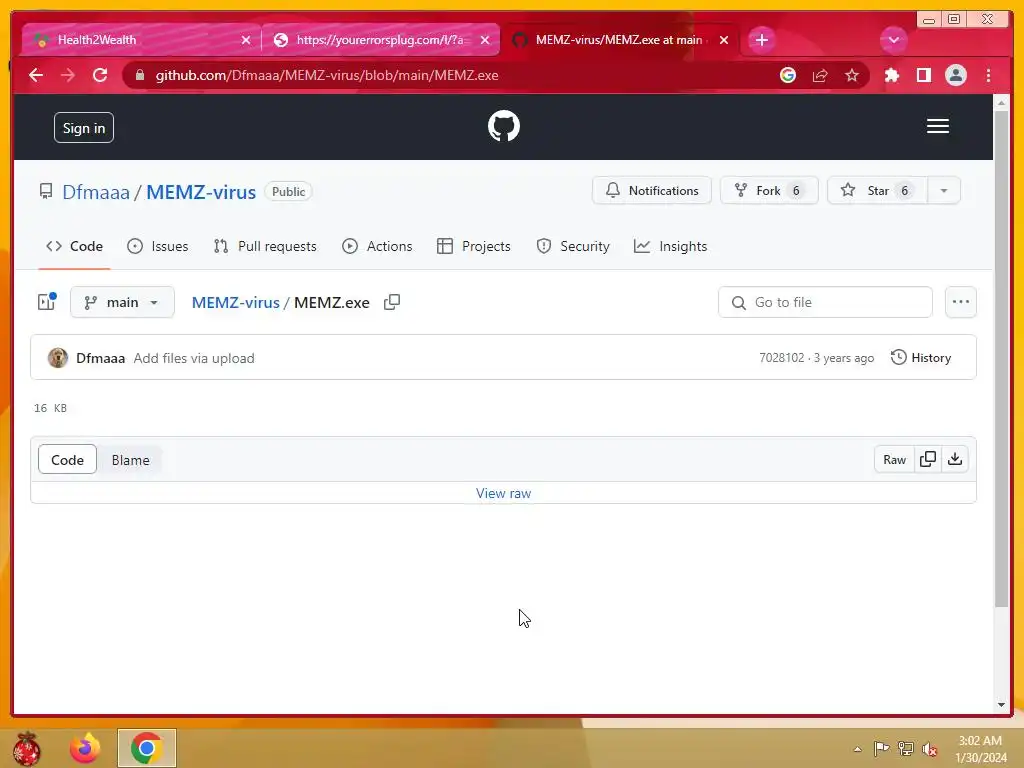
Task: Open the ornament Start button on taskbar
Action: tap(27, 748)
